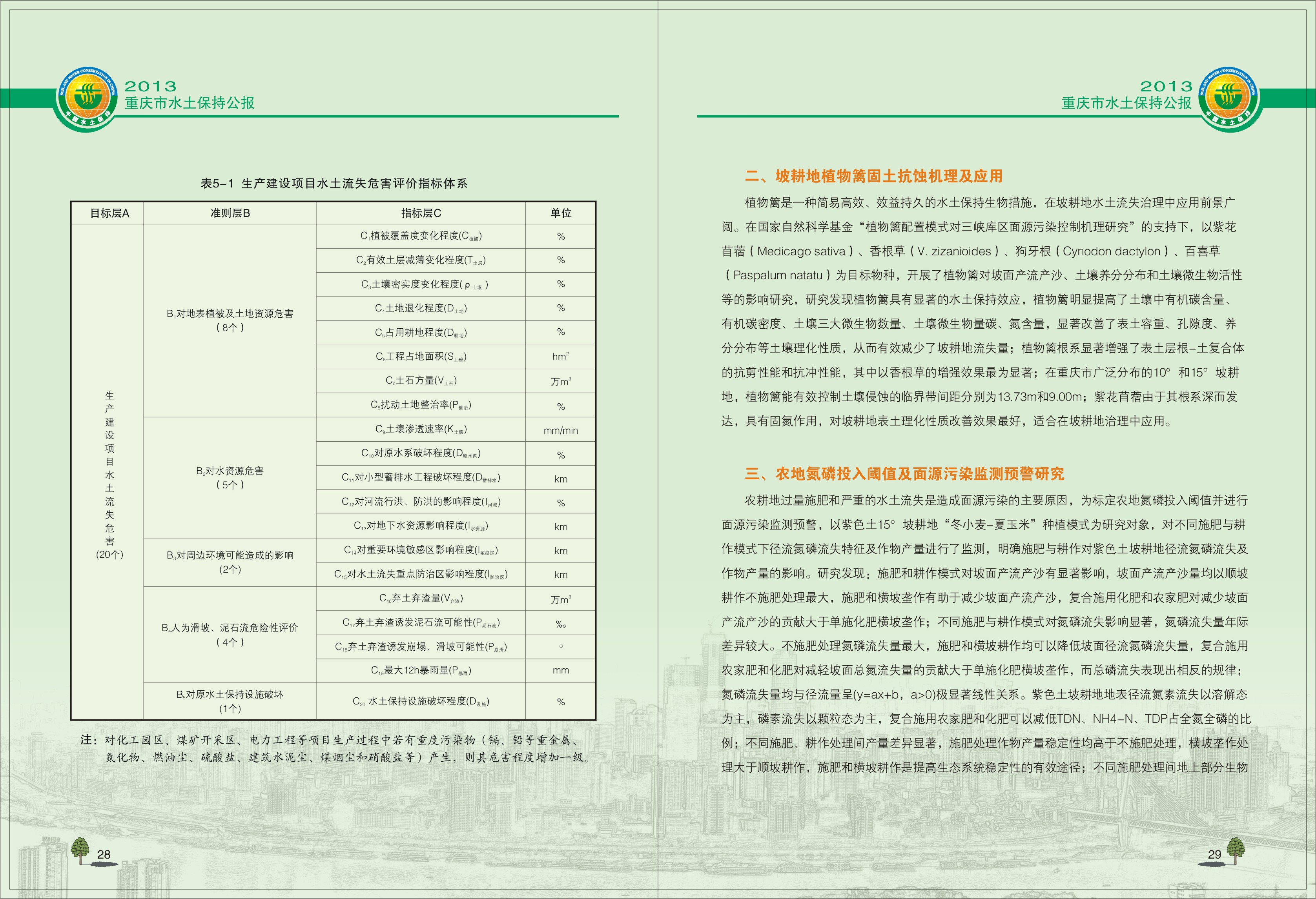Click the species name Cynodon dactylon
The width and height of the screenshot is (1316, 899).
pos(1111,251)
